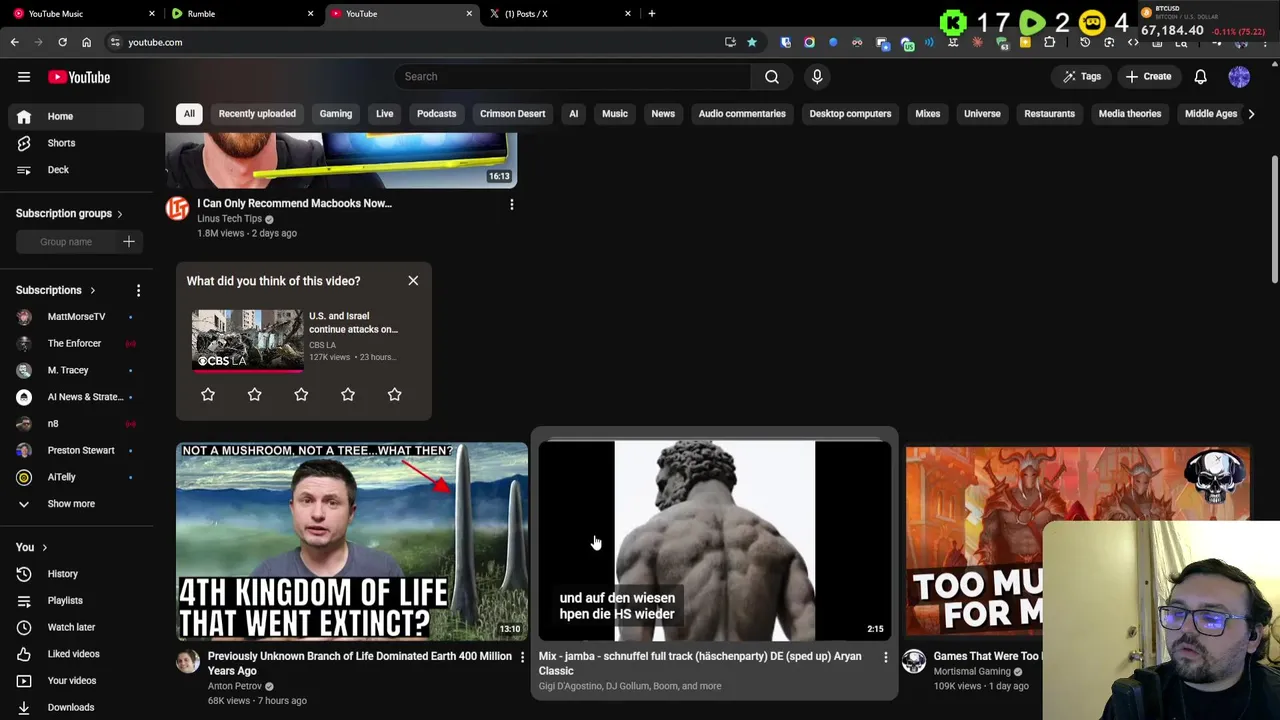Open Shorts from the sidebar
Screen dimensions: 1280x720
pyautogui.click(x=61, y=143)
